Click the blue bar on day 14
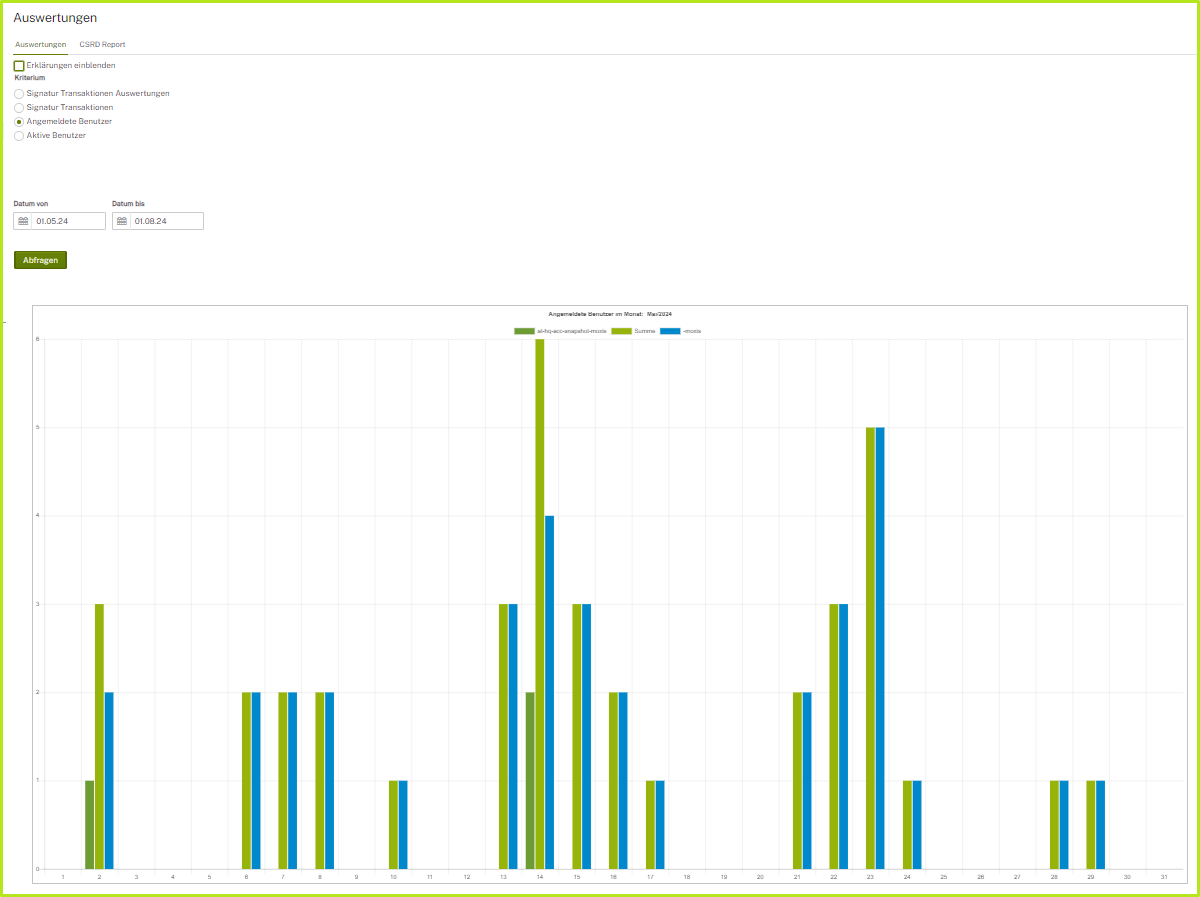1200x897 pixels. click(549, 691)
